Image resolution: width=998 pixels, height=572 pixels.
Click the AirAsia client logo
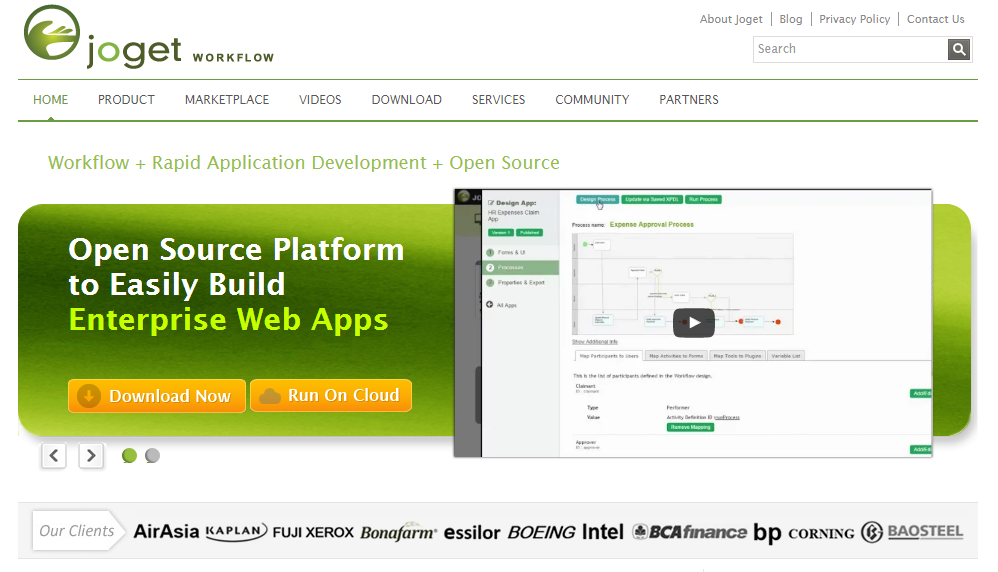166,531
